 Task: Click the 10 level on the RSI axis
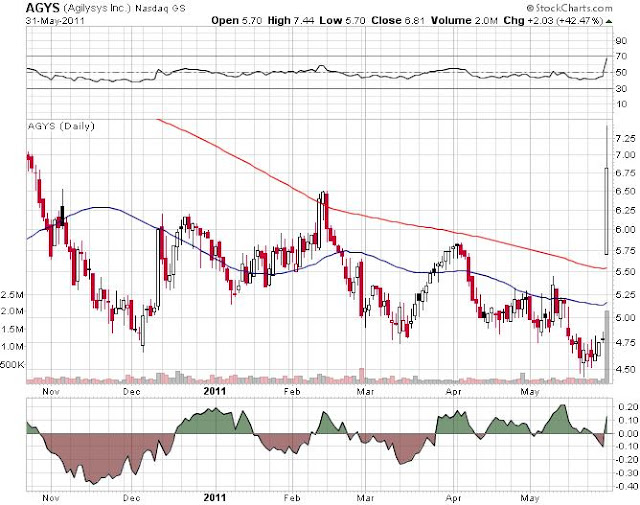(621, 105)
